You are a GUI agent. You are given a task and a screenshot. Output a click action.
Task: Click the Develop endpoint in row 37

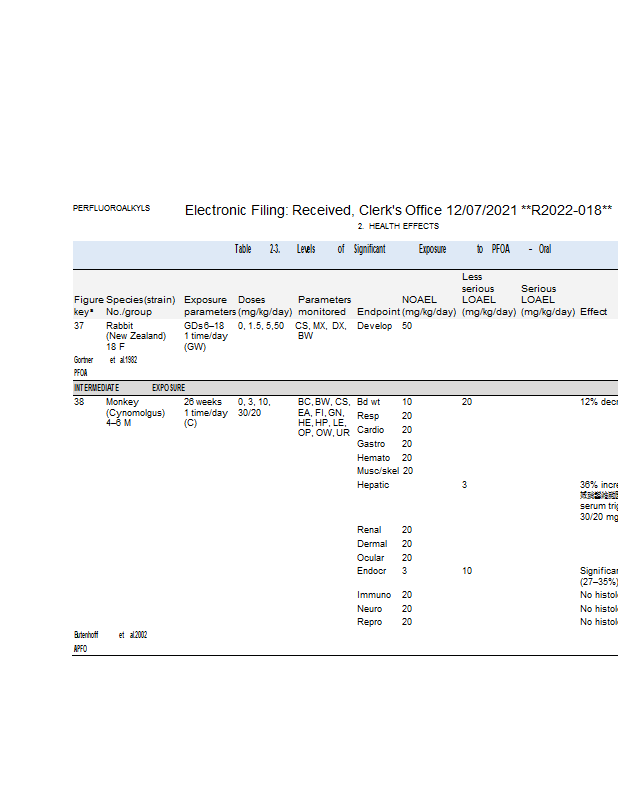click(375, 326)
